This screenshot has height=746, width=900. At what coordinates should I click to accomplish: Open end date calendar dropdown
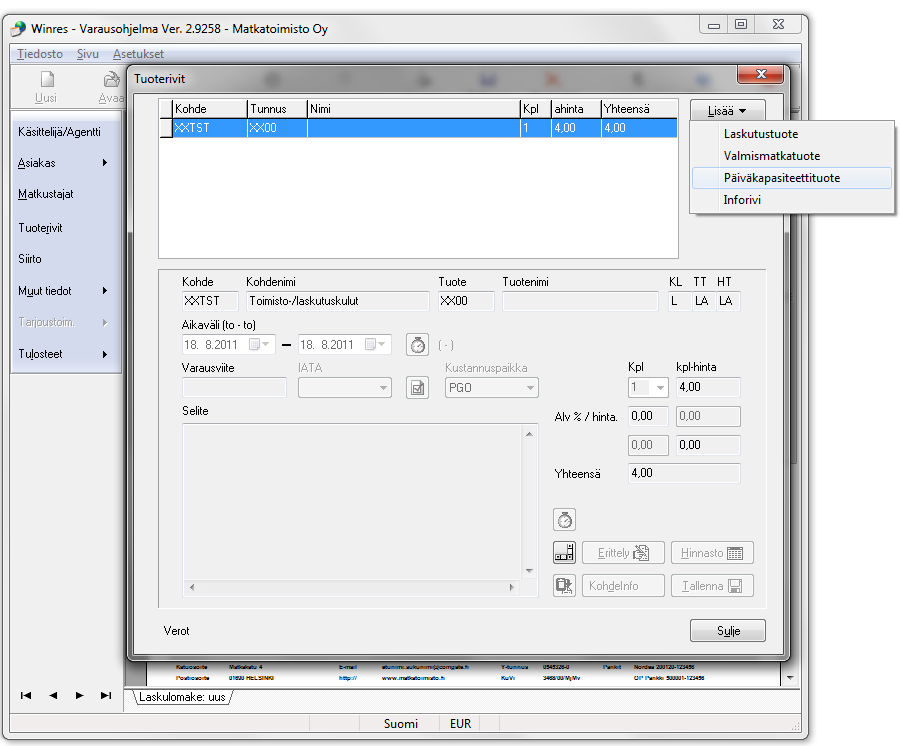(375, 344)
